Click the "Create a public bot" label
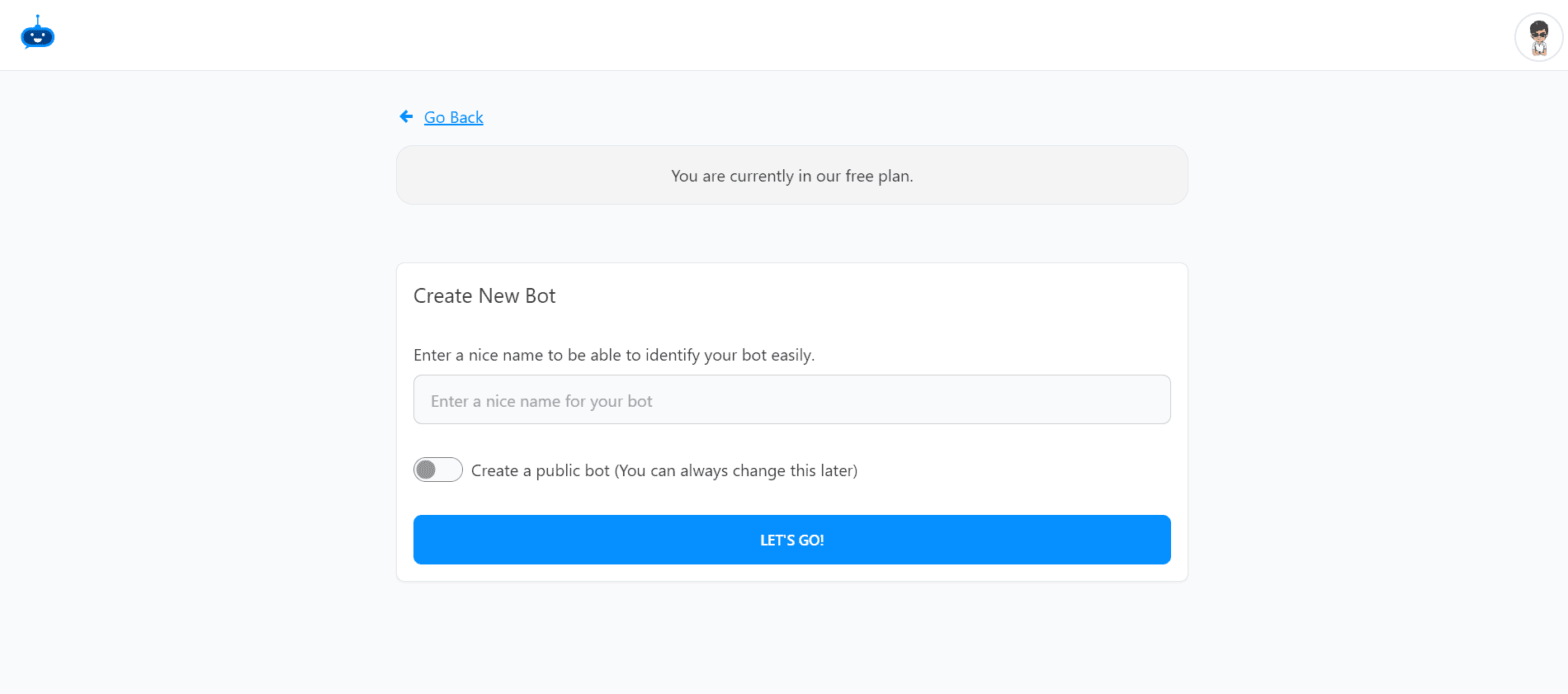The image size is (1568, 694). pyautogui.click(x=664, y=470)
